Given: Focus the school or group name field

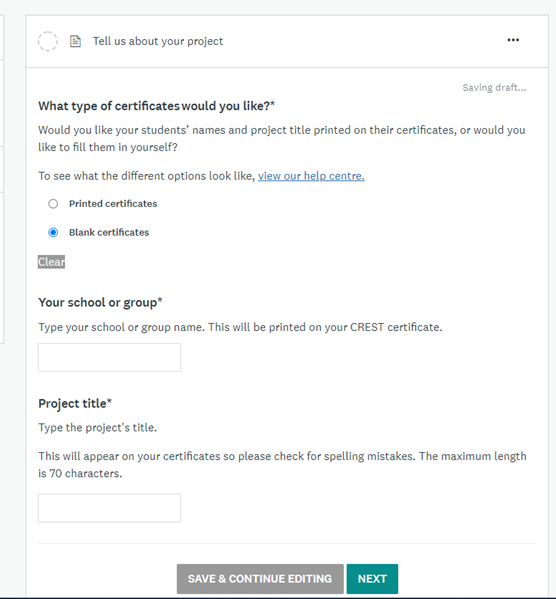Looking at the screenshot, I should [109, 357].
